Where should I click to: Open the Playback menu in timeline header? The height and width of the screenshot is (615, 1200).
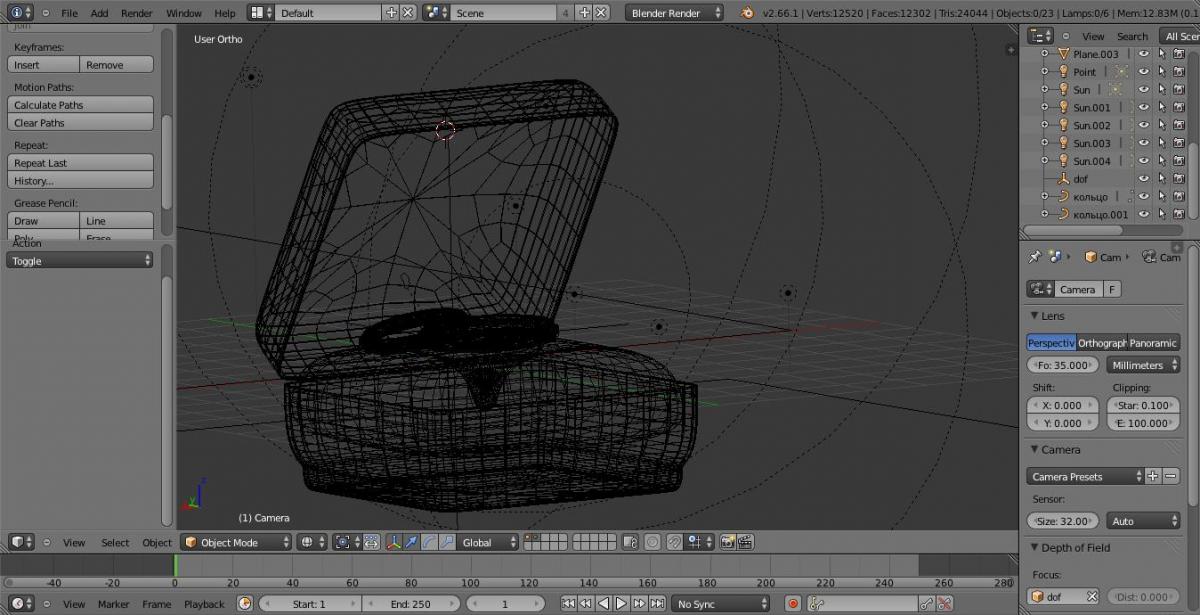[x=204, y=604]
